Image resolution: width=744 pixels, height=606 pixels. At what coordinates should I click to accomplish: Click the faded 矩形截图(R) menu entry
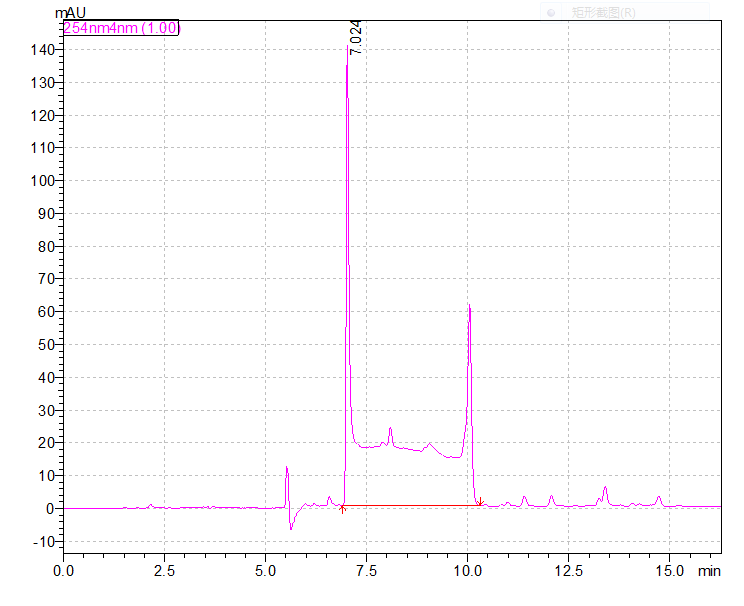[x=603, y=13]
